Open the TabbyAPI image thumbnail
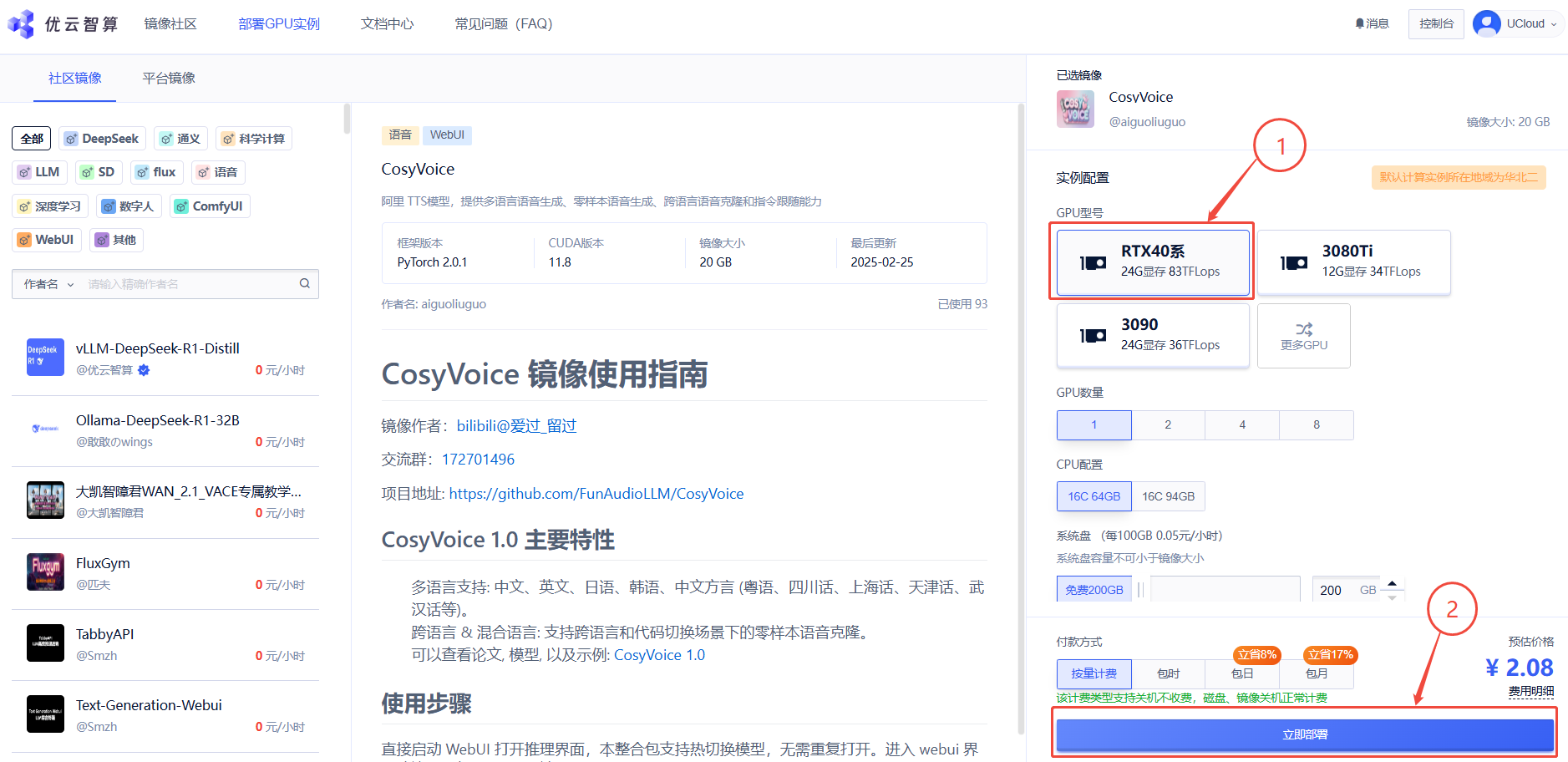The height and width of the screenshot is (762, 1568). click(45, 643)
